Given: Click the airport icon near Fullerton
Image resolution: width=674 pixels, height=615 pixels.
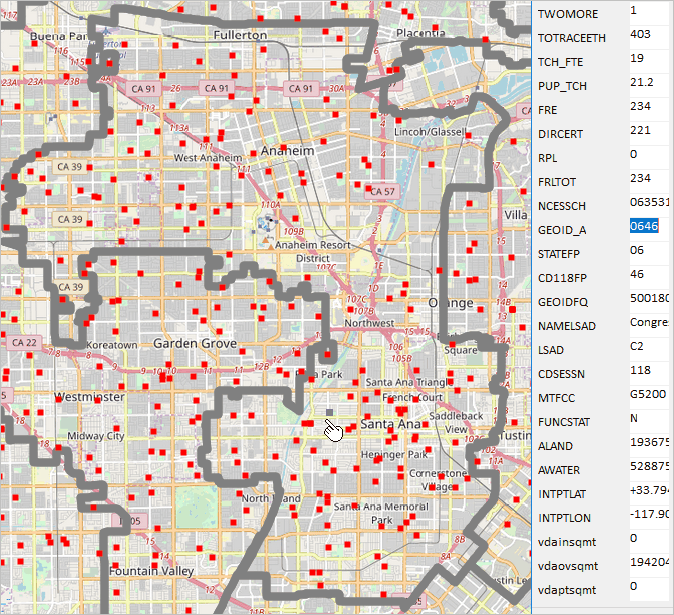Looking at the screenshot, I should tap(106, 31).
